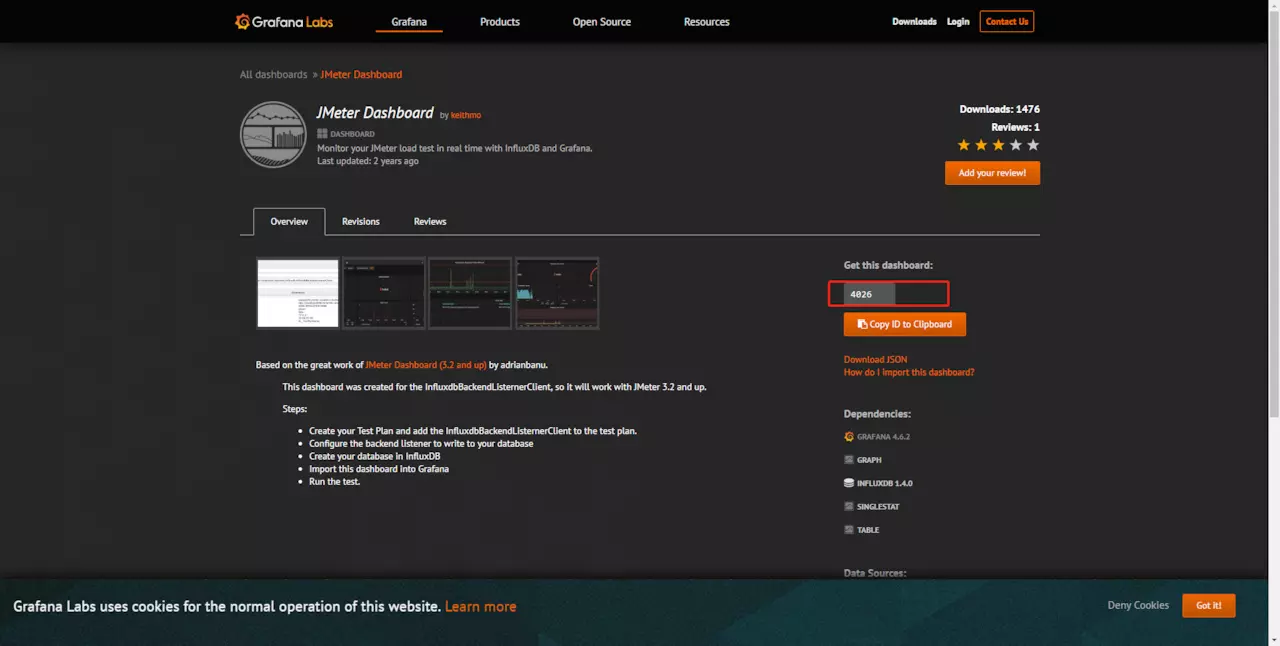Click the JMeter Dashboard round logo
The width and height of the screenshot is (1280, 646).
[x=273, y=134]
